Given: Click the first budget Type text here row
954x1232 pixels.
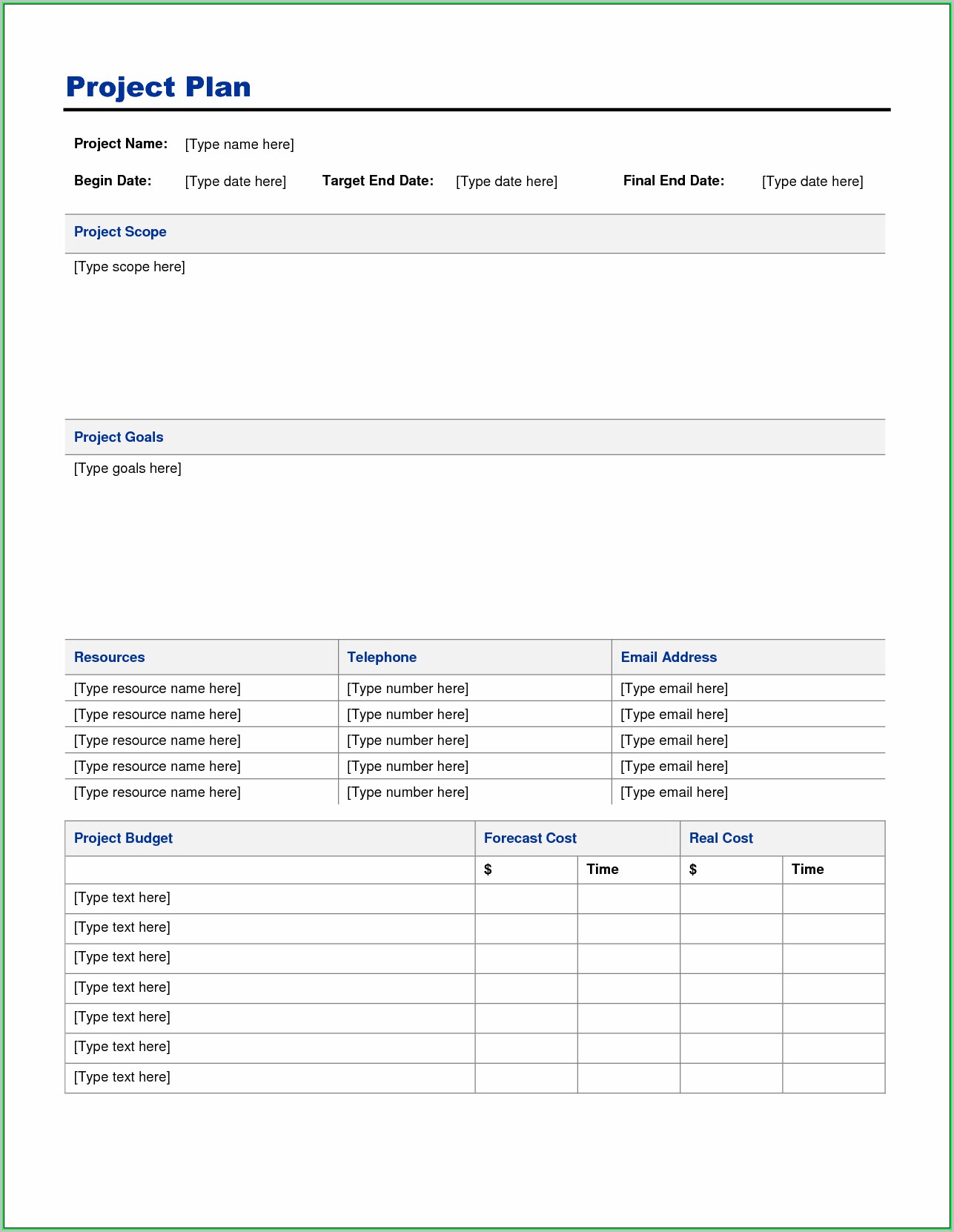Looking at the screenshot, I should (122, 898).
